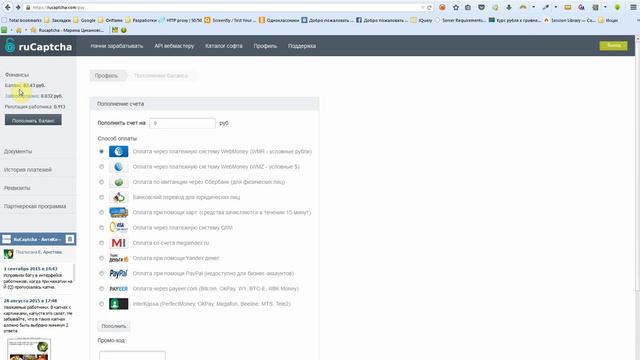Image resolution: width=640 pixels, height=360 pixels.
Task: Select megaindex.ru account radio button
Action: 102,243
